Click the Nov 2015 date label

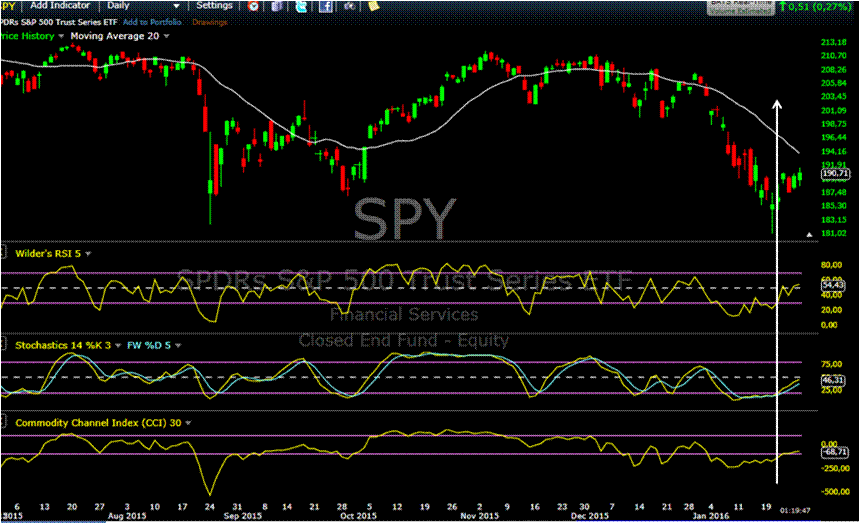point(480,516)
